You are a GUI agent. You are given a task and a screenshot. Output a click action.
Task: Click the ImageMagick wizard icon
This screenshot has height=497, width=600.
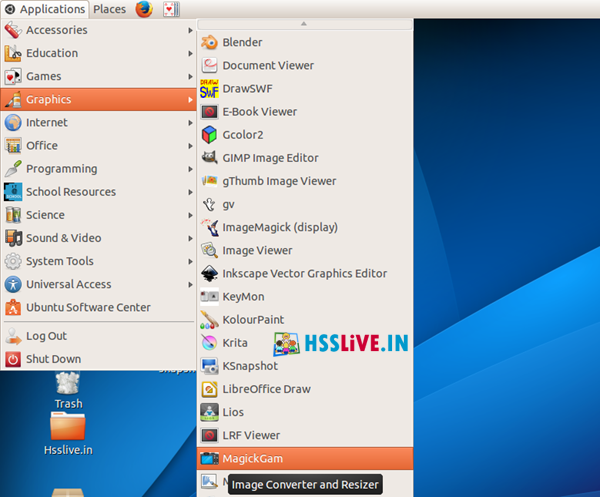pyautogui.click(x=209, y=227)
